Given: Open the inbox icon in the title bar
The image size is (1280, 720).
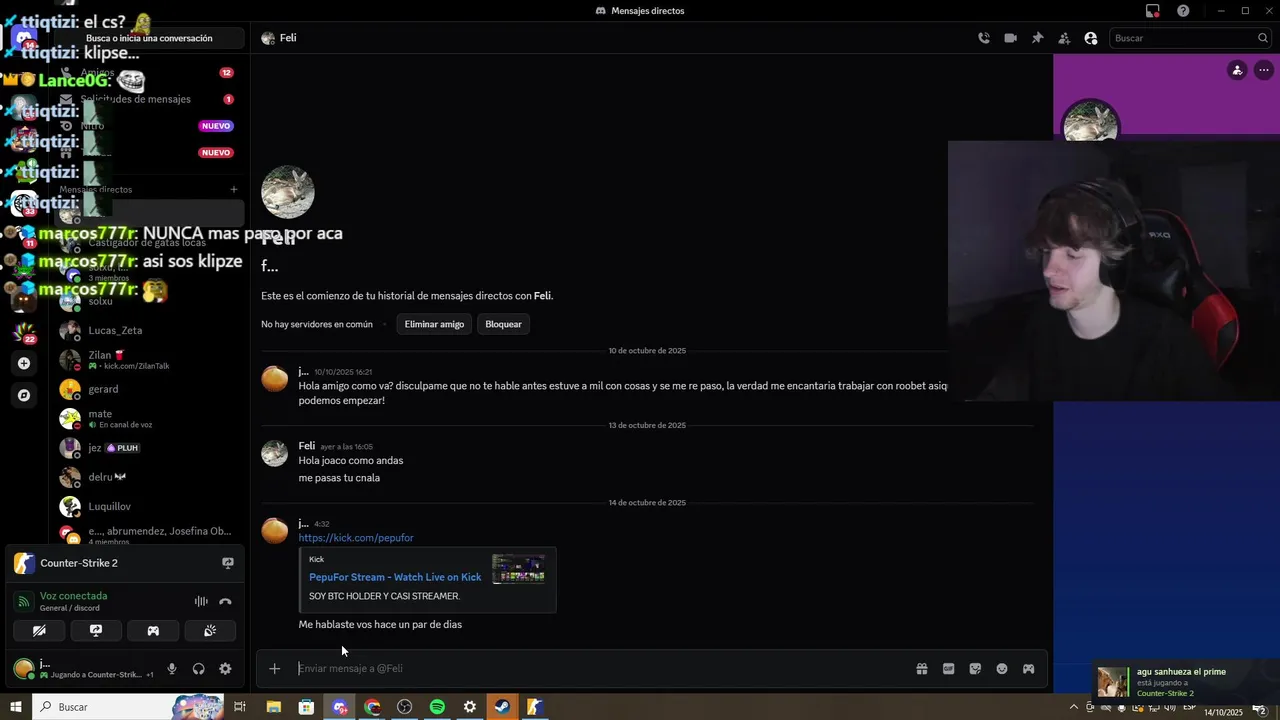Looking at the screenshot, I should coord(1153,11).
